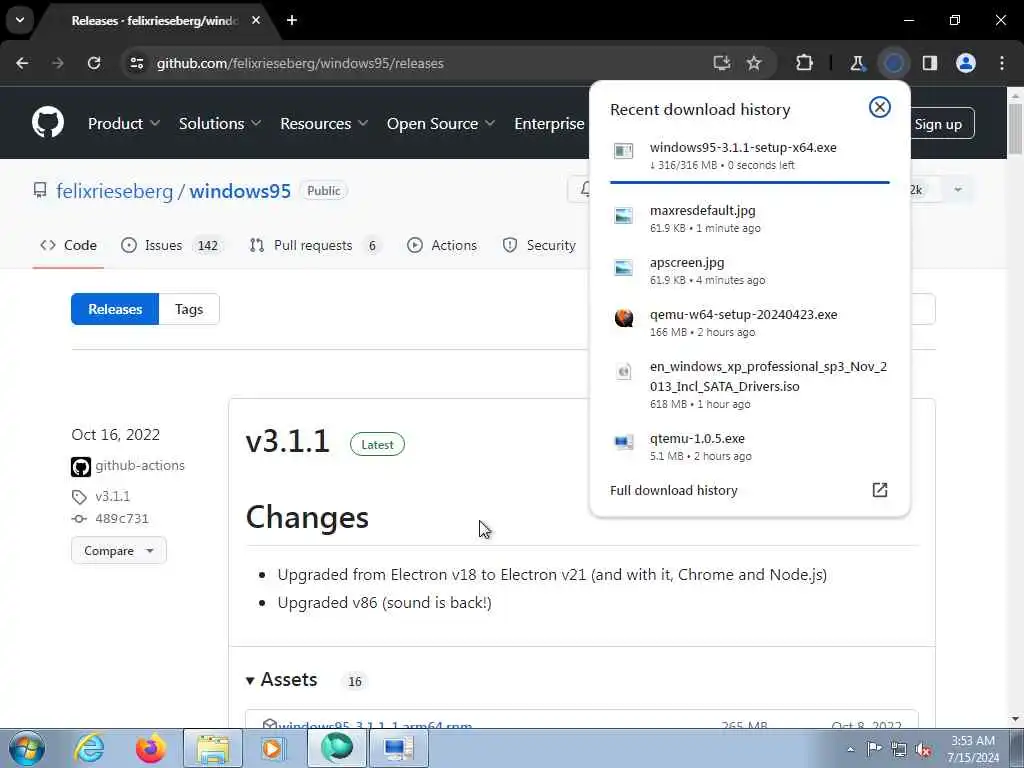The width and height of the screenshot is (1024, 768).
Task: Click the windows95 setup exe file icon
Action: pos(624,151)
